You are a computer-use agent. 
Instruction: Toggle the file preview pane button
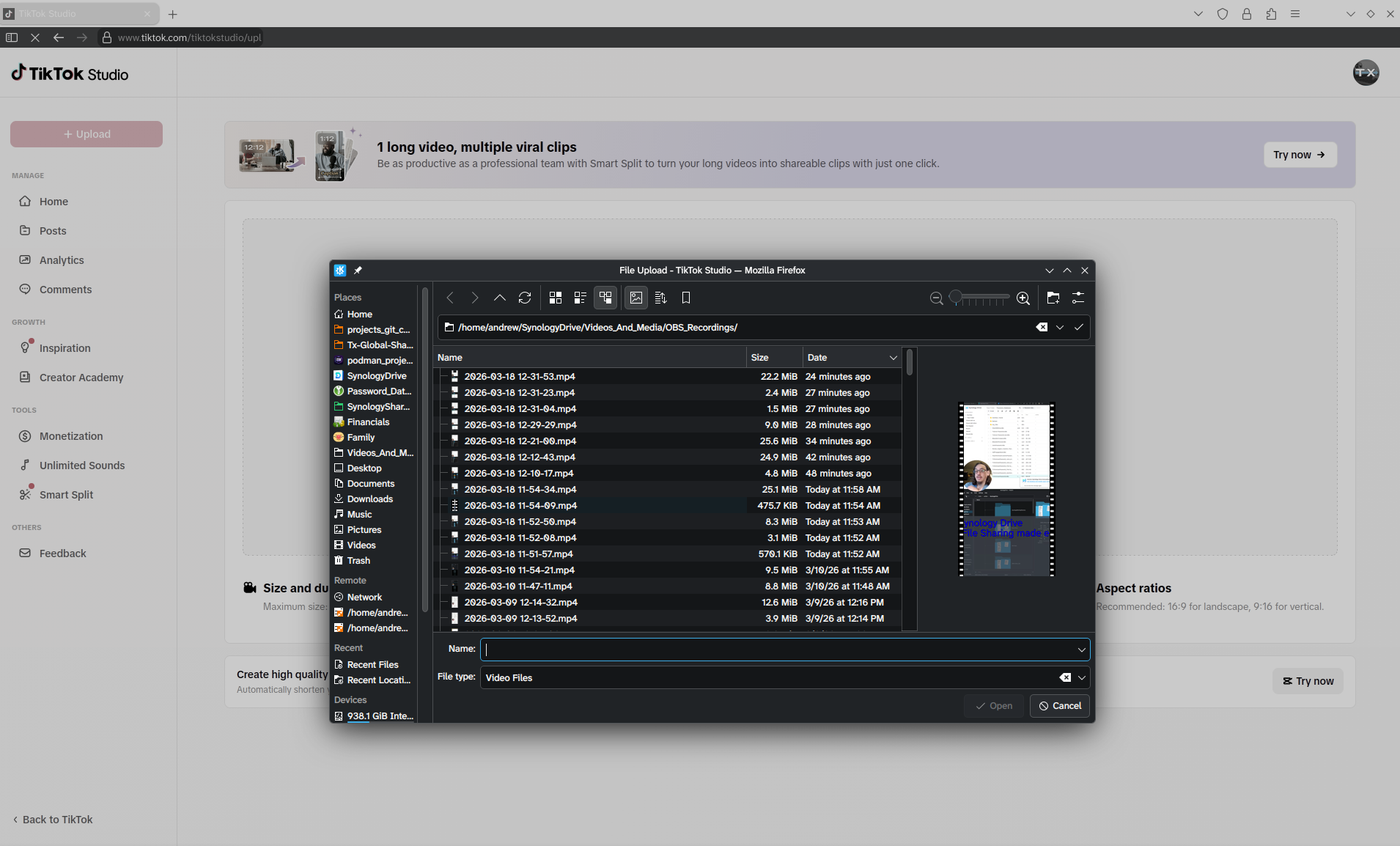coord(636,298)
